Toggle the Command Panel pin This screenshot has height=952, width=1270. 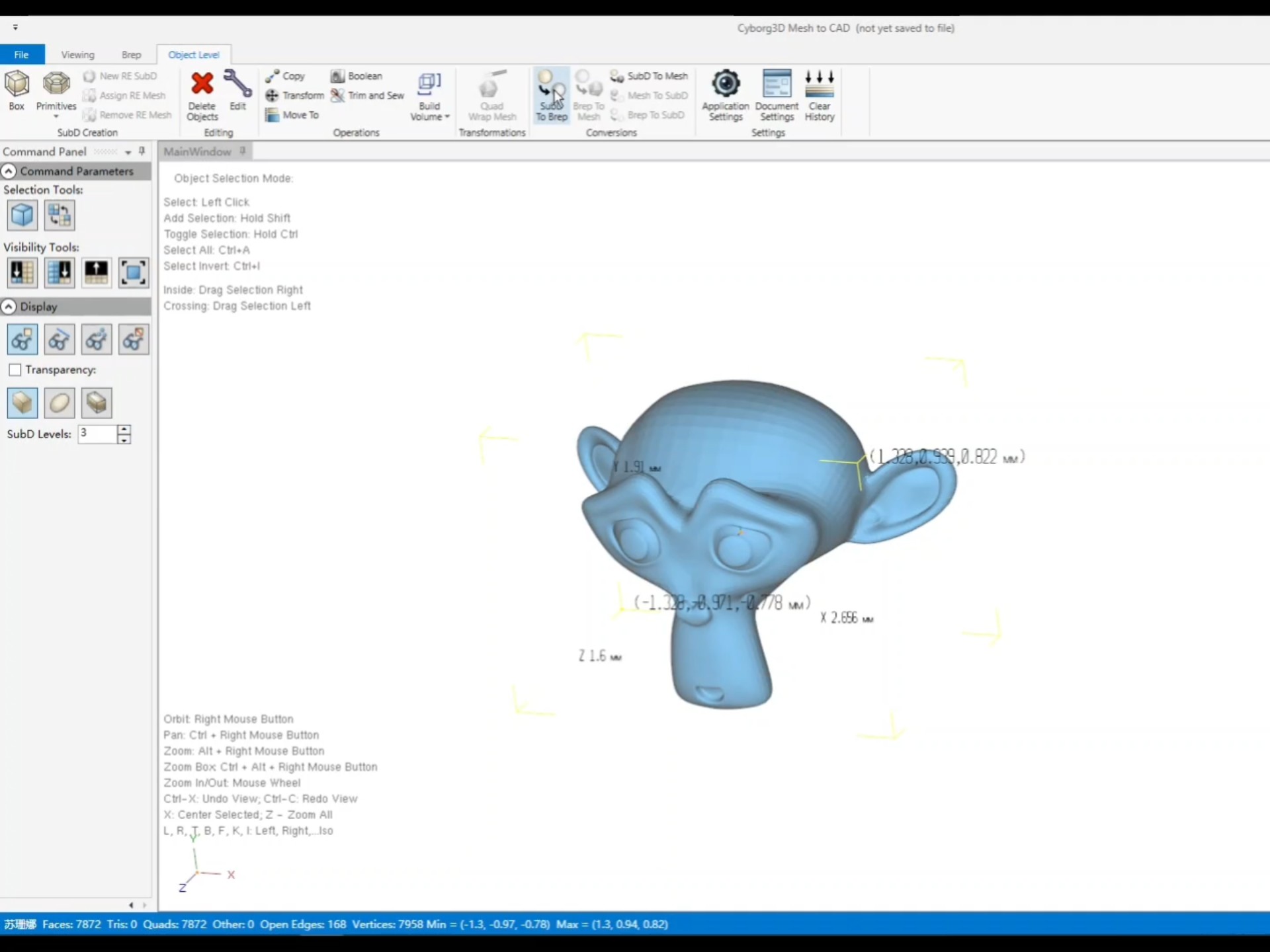point(142,151)
